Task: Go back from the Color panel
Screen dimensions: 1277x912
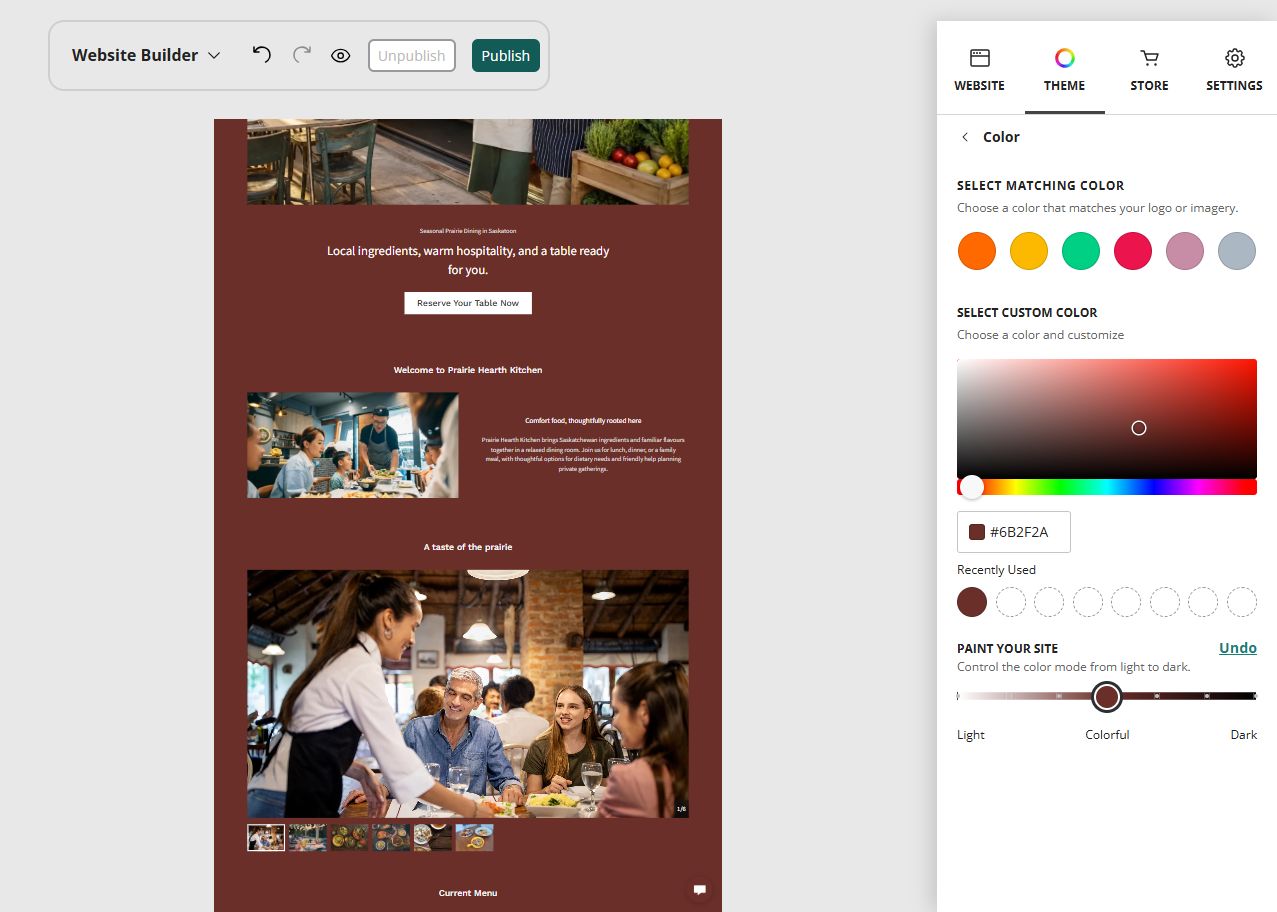Action: point(965,137)
